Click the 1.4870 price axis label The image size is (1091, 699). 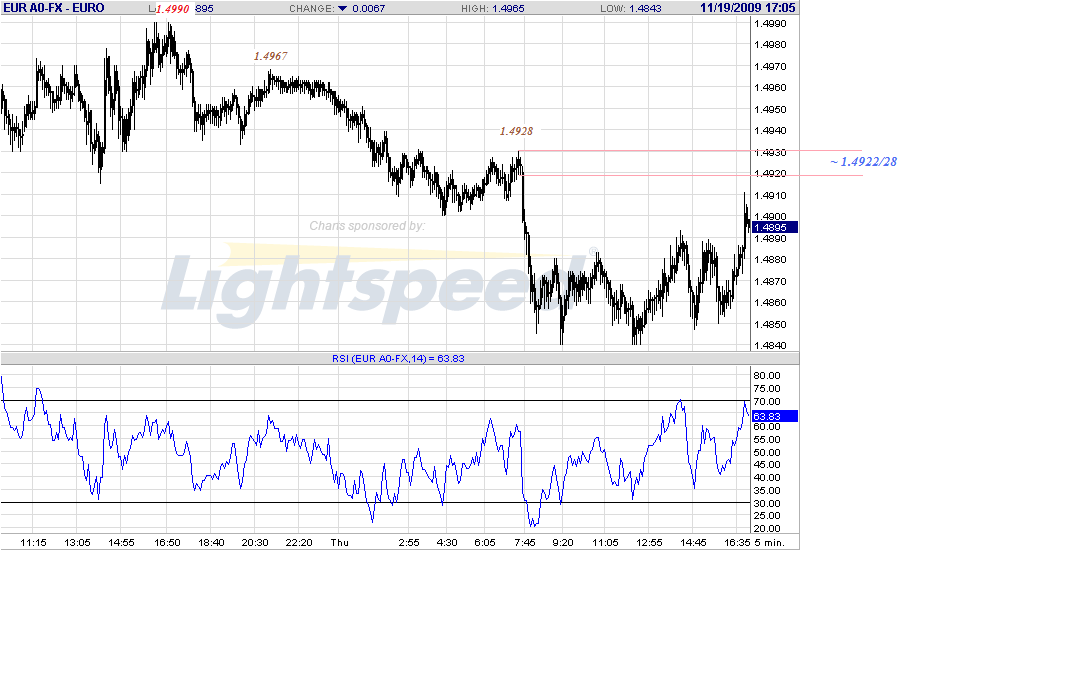coord(770,282)
